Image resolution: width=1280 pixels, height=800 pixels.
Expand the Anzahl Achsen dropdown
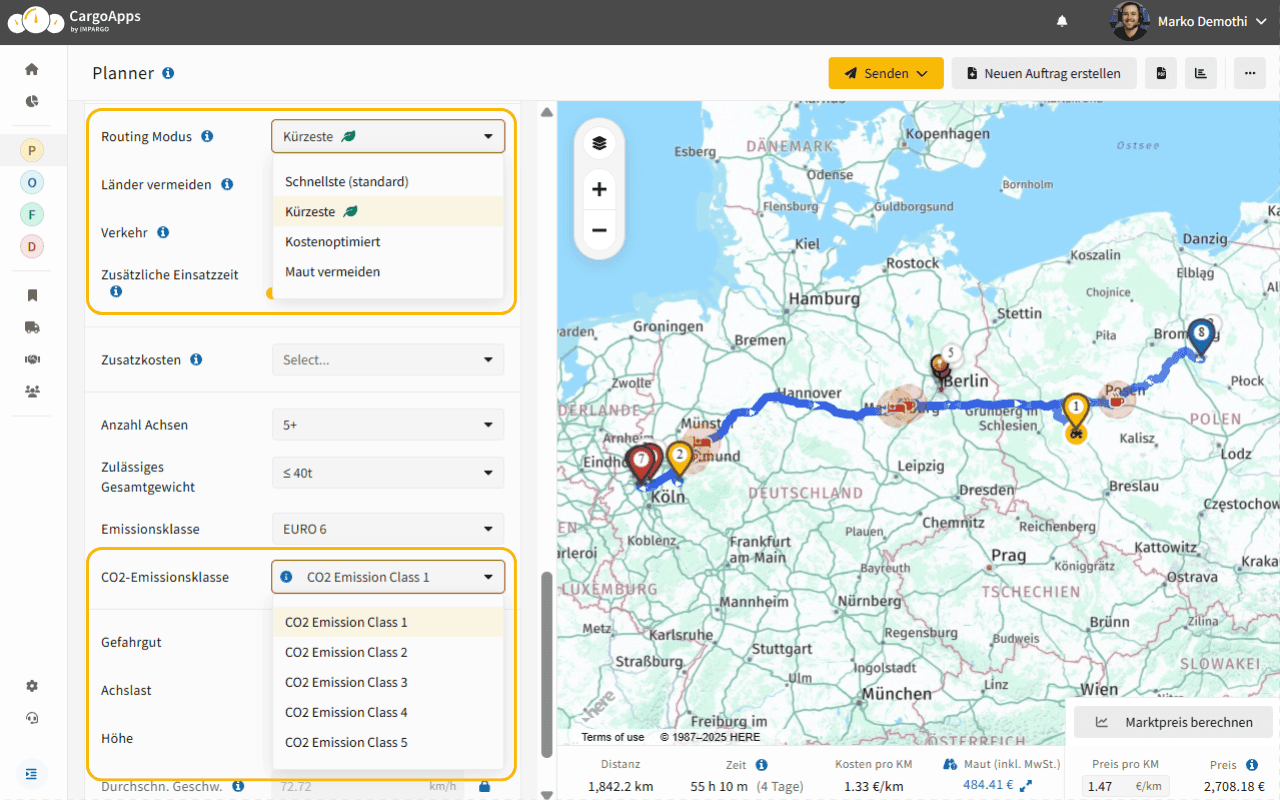387,424
